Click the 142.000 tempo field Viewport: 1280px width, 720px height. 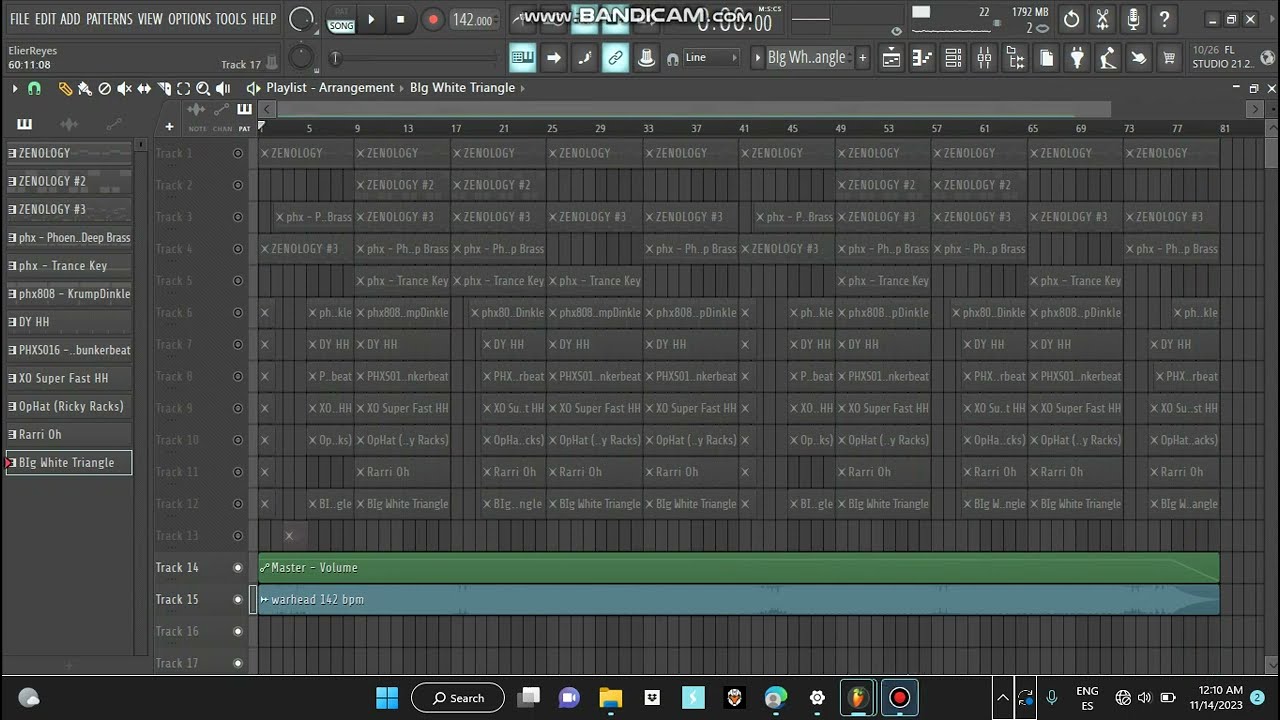[472, 20]
